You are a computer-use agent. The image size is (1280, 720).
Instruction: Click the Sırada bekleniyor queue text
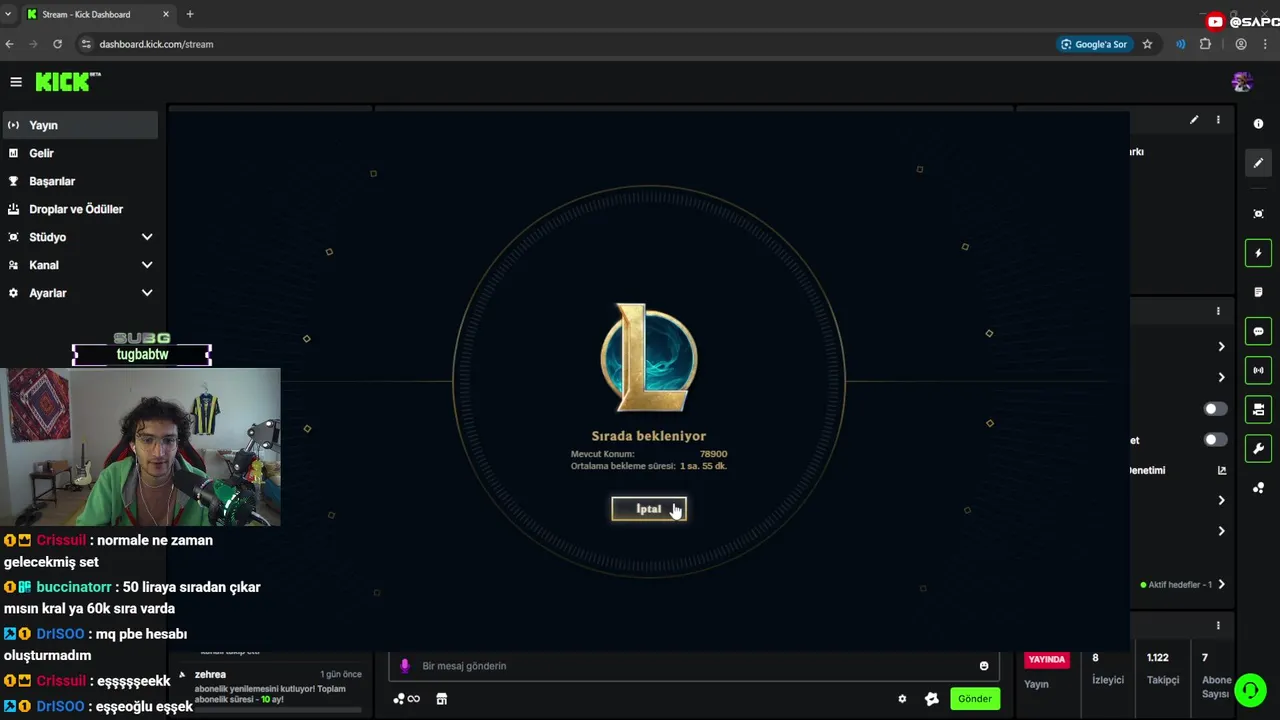pyautogui.click(x=649, y=436)
